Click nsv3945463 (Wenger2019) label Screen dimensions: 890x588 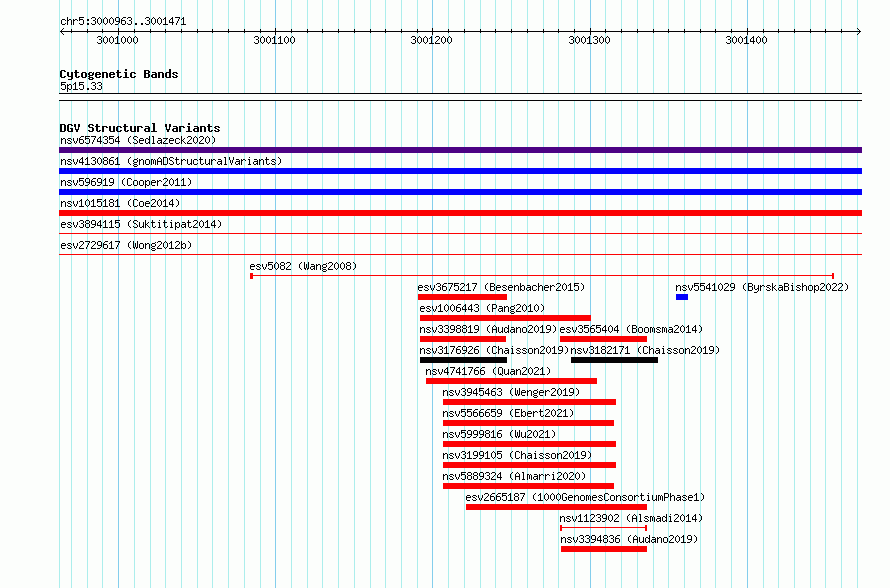[511, 392]
